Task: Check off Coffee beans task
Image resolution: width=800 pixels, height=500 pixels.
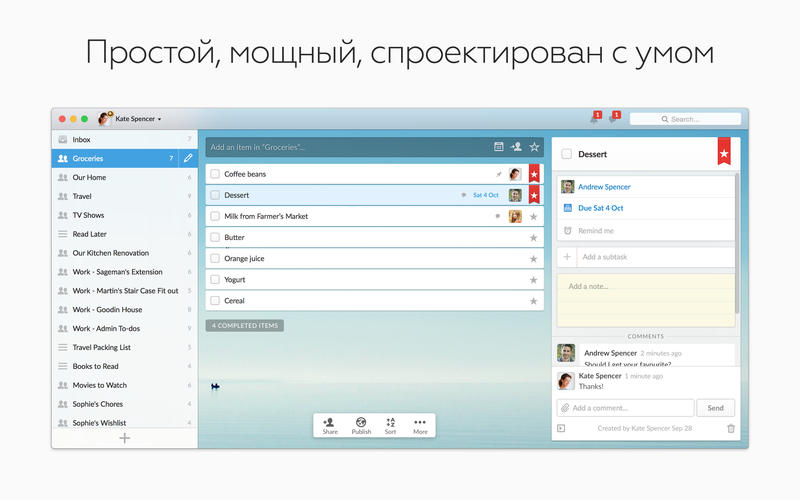Action: 215,174
